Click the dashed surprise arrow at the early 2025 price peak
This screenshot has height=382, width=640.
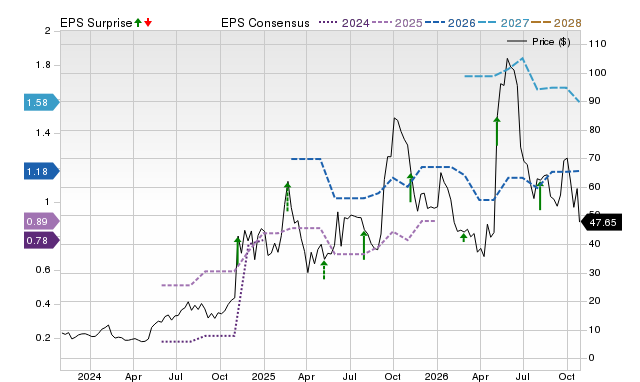(287, 197)
